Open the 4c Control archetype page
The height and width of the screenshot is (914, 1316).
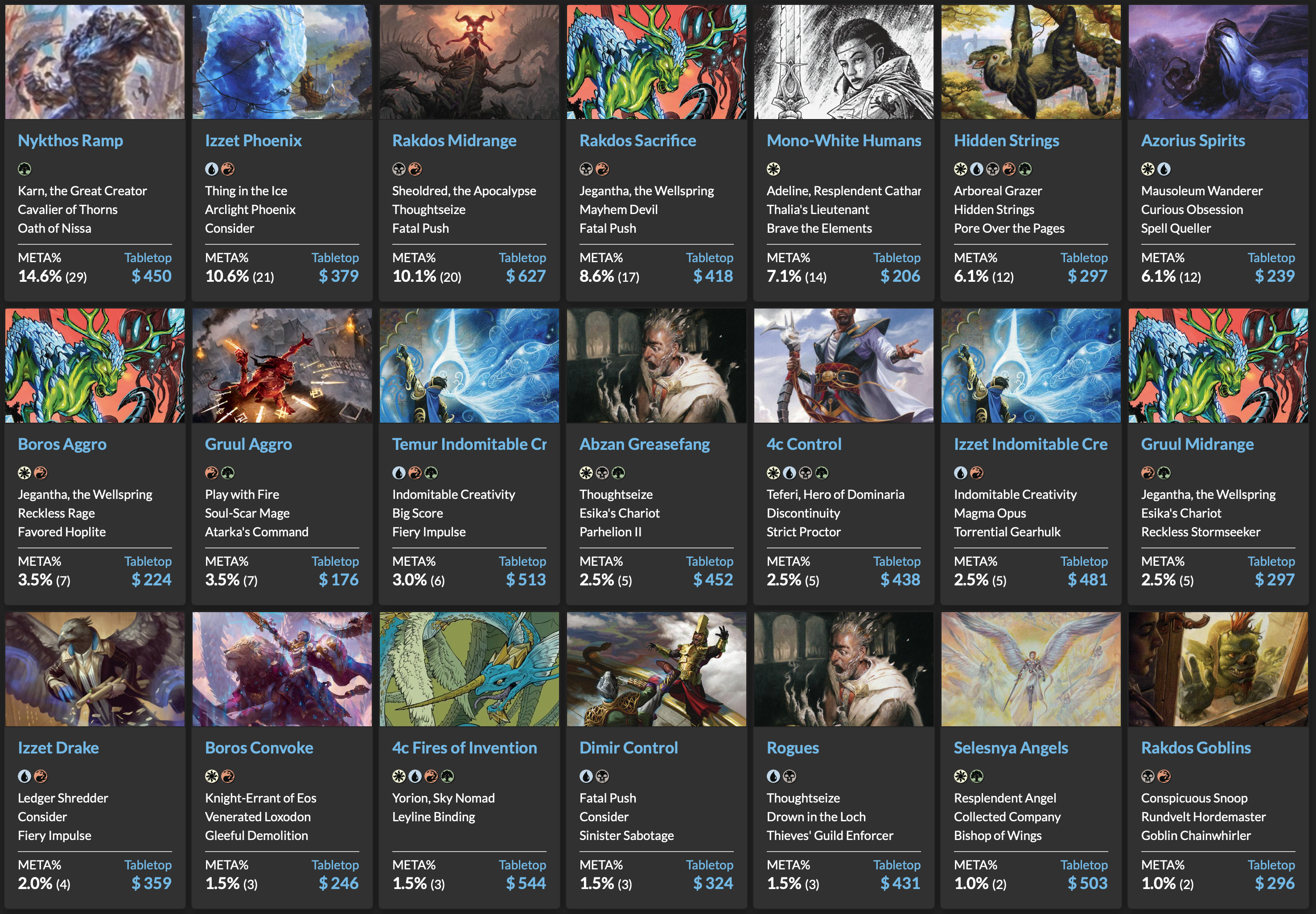pyautogui.click(x=803, y=444)
